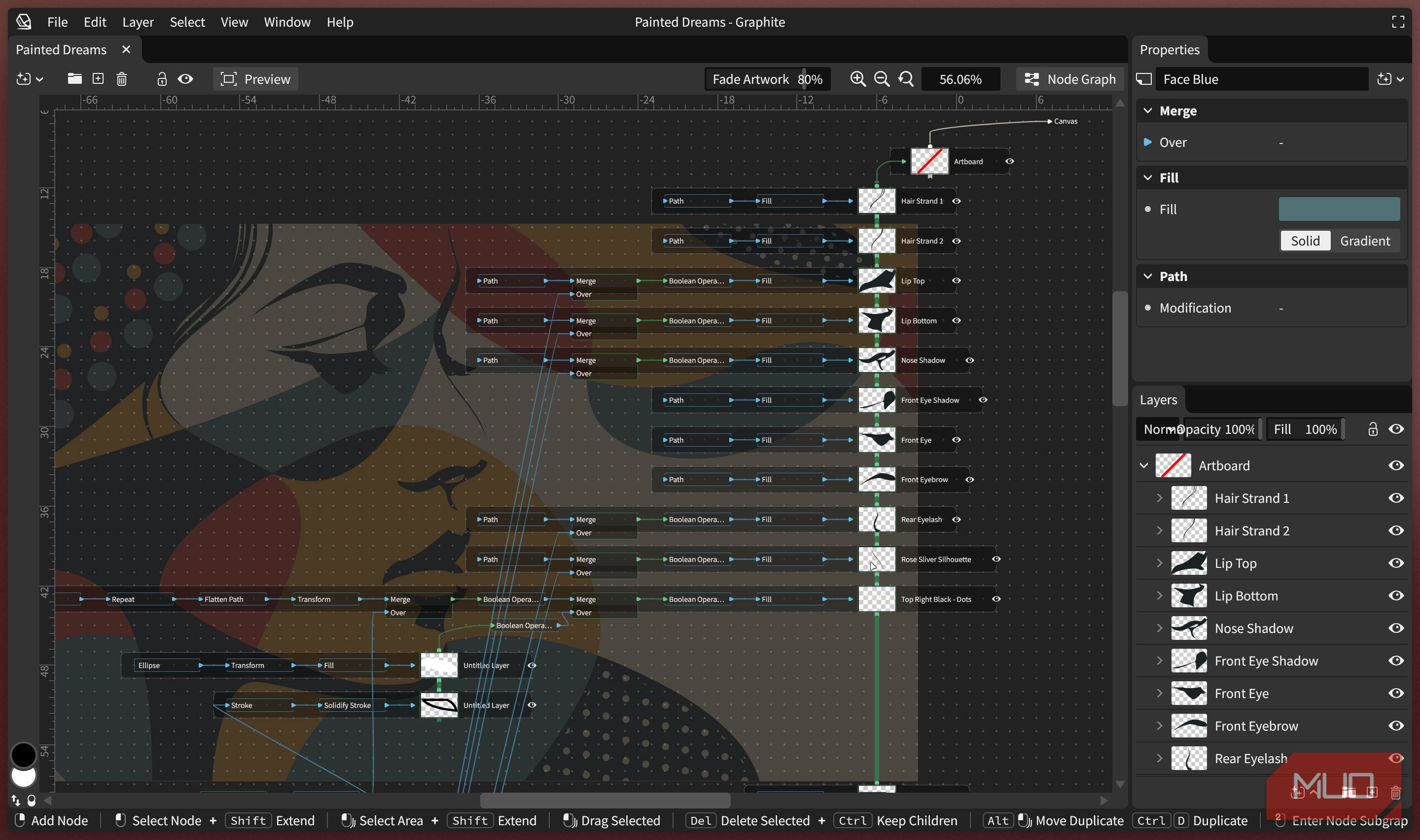Click the fullscreen icon in title bar

pyautogui.click(x=1398, y=22)
